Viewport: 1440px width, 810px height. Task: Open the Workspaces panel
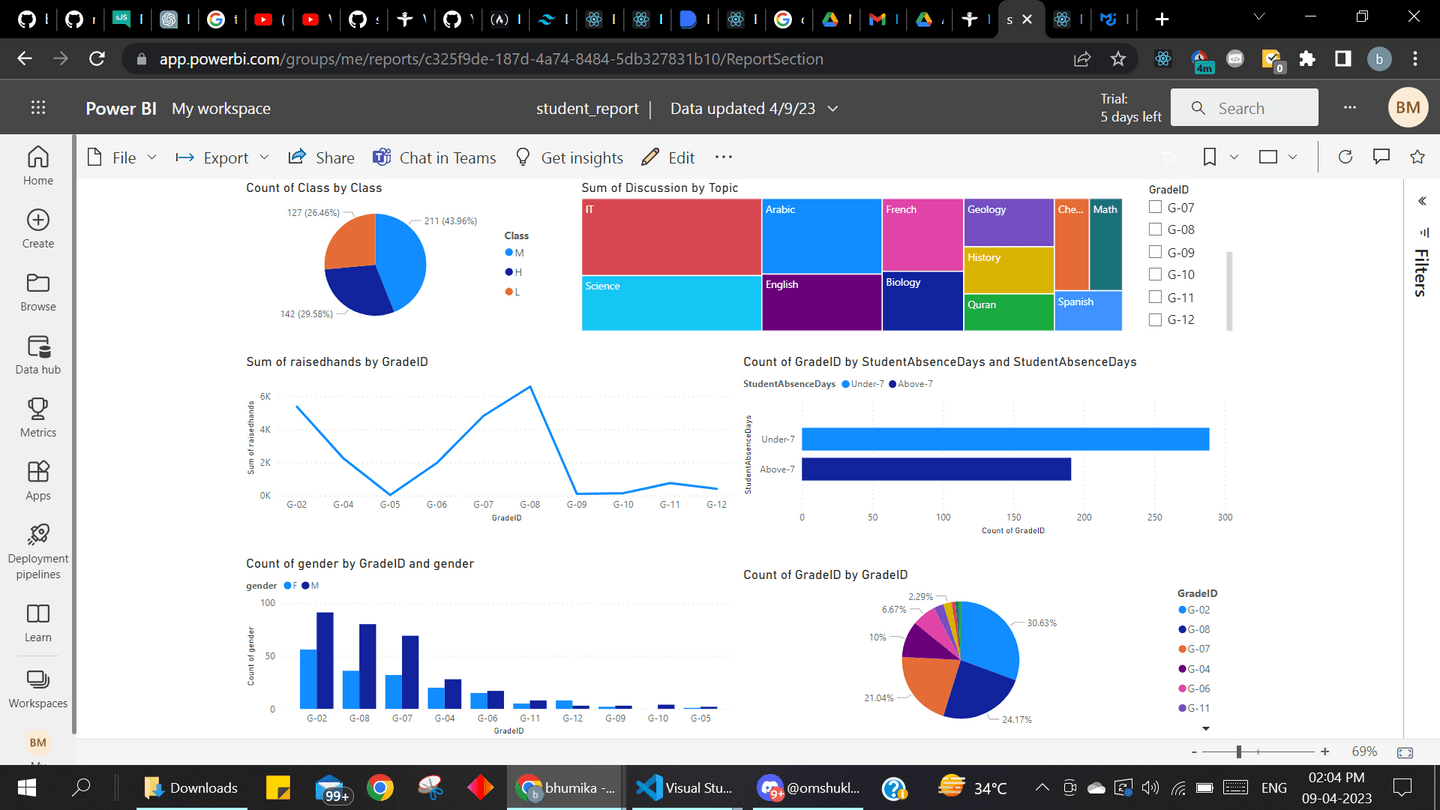click(x=38, y=689)
